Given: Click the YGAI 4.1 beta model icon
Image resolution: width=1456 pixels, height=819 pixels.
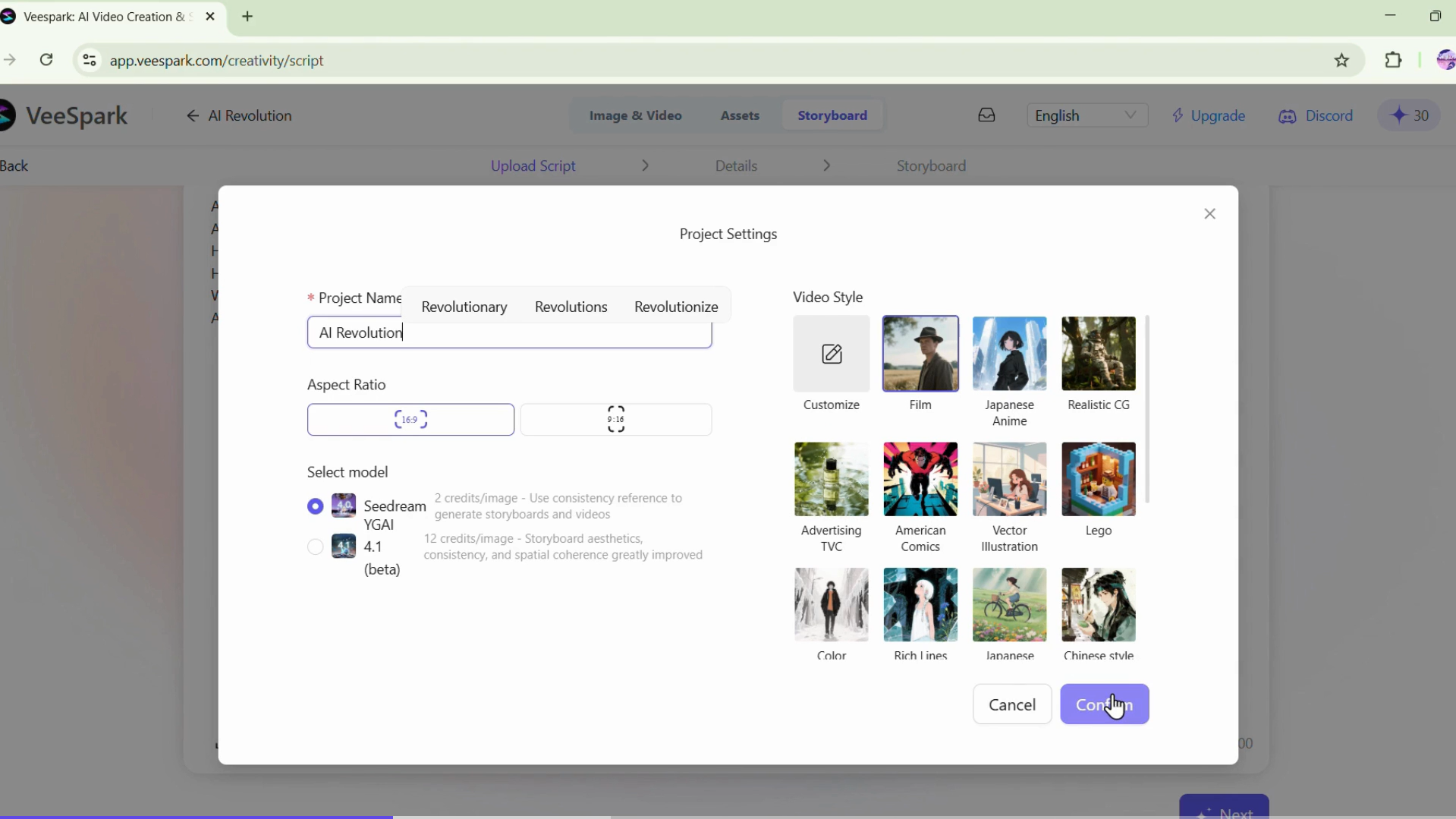Looking at the screenshot, I should pyautogui.click(x=344, y=546).
